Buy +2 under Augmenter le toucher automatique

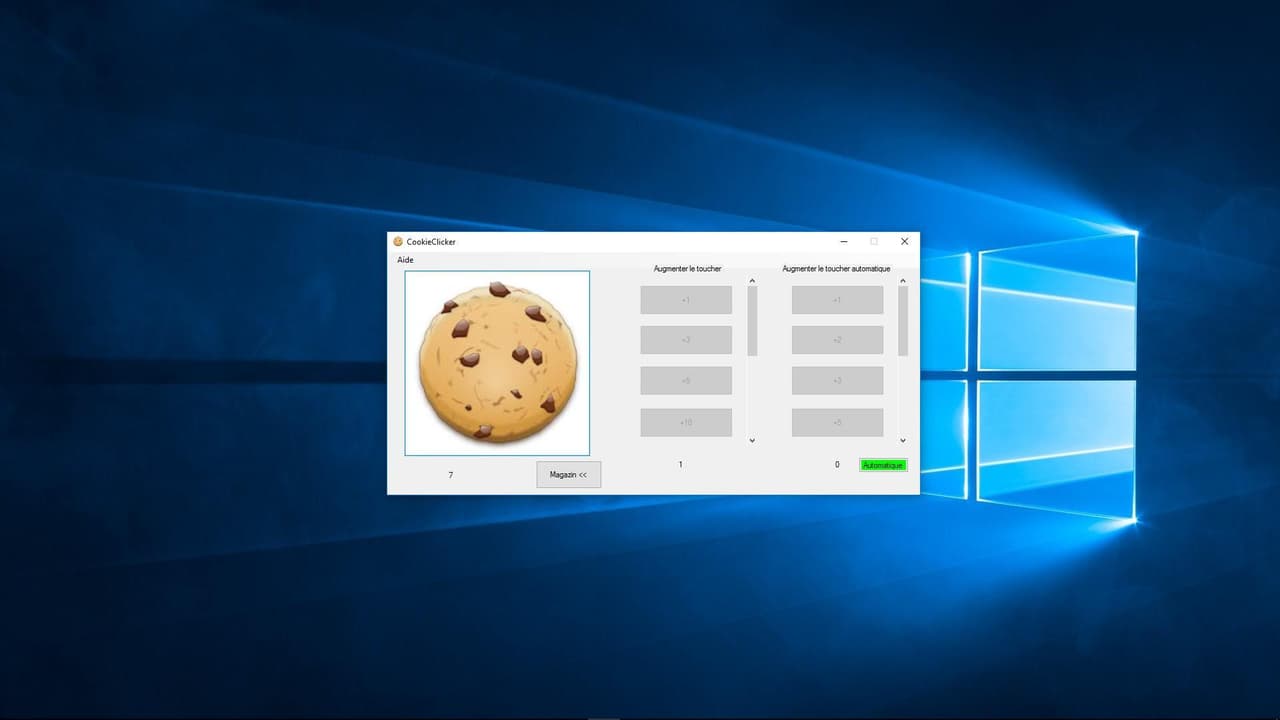click(x=837, y=340)
